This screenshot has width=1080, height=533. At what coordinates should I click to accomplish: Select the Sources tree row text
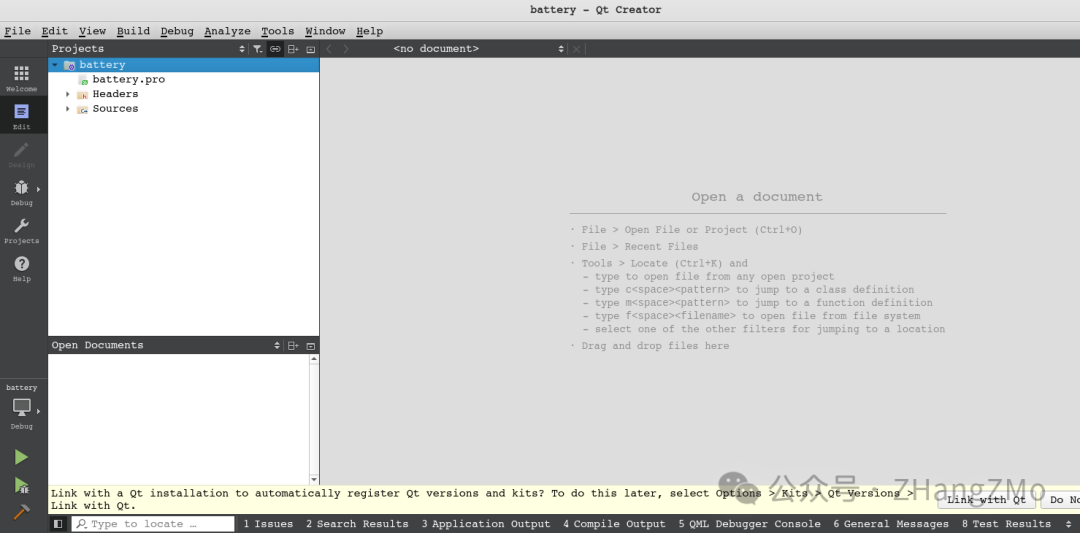coord(115,109)
